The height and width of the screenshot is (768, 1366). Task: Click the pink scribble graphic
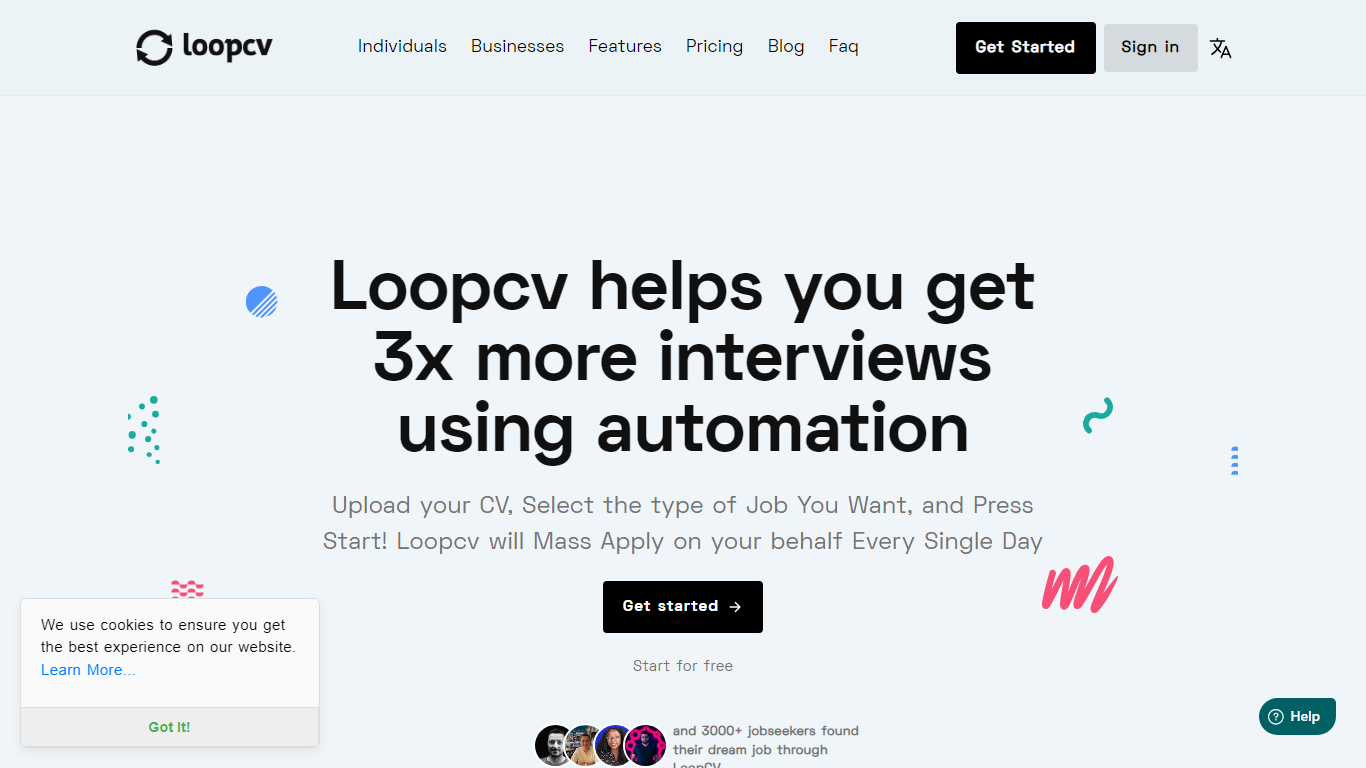click(1079, 584)
